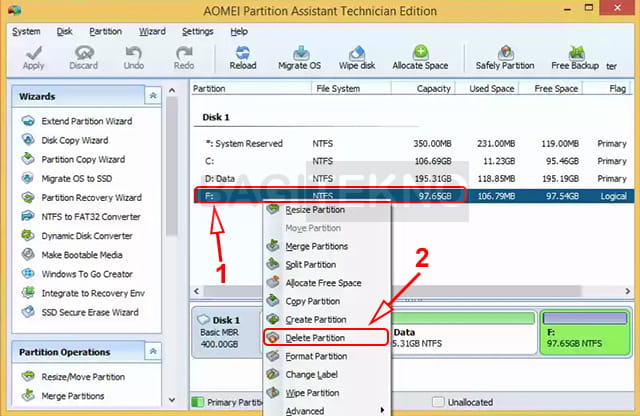
Task: Click the Flag column header
Action: point(607,89)
